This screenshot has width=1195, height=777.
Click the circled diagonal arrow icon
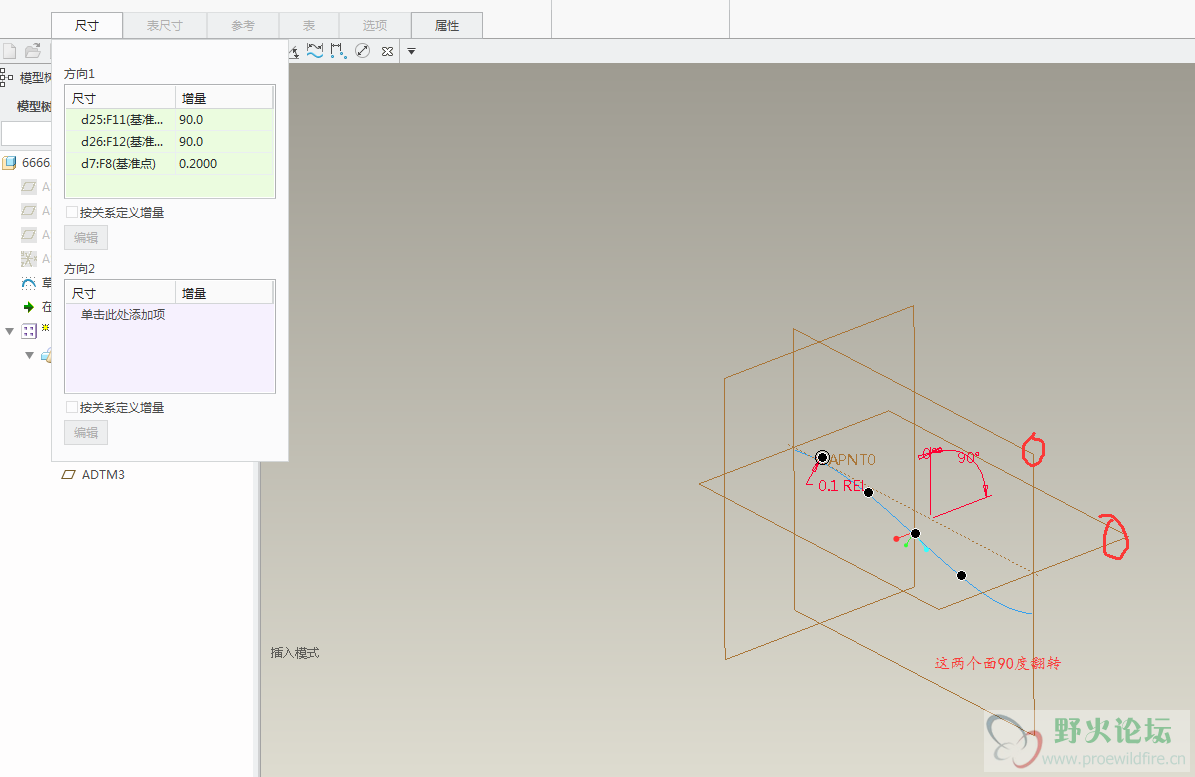point(363,51)
